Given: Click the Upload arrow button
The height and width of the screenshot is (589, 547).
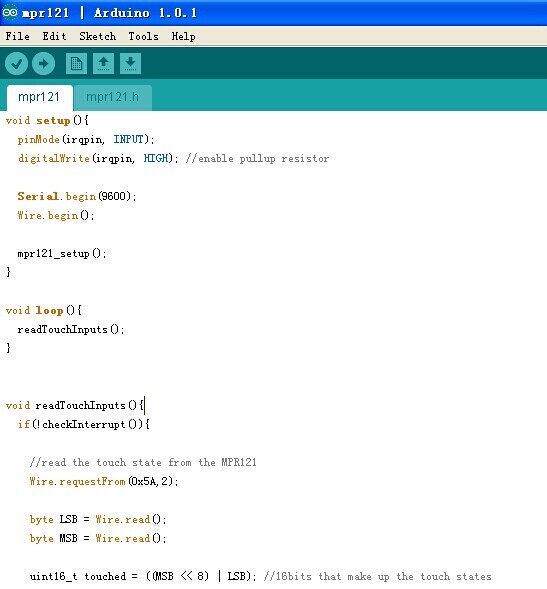Looking at the screenshot, I should coord(43,63).
